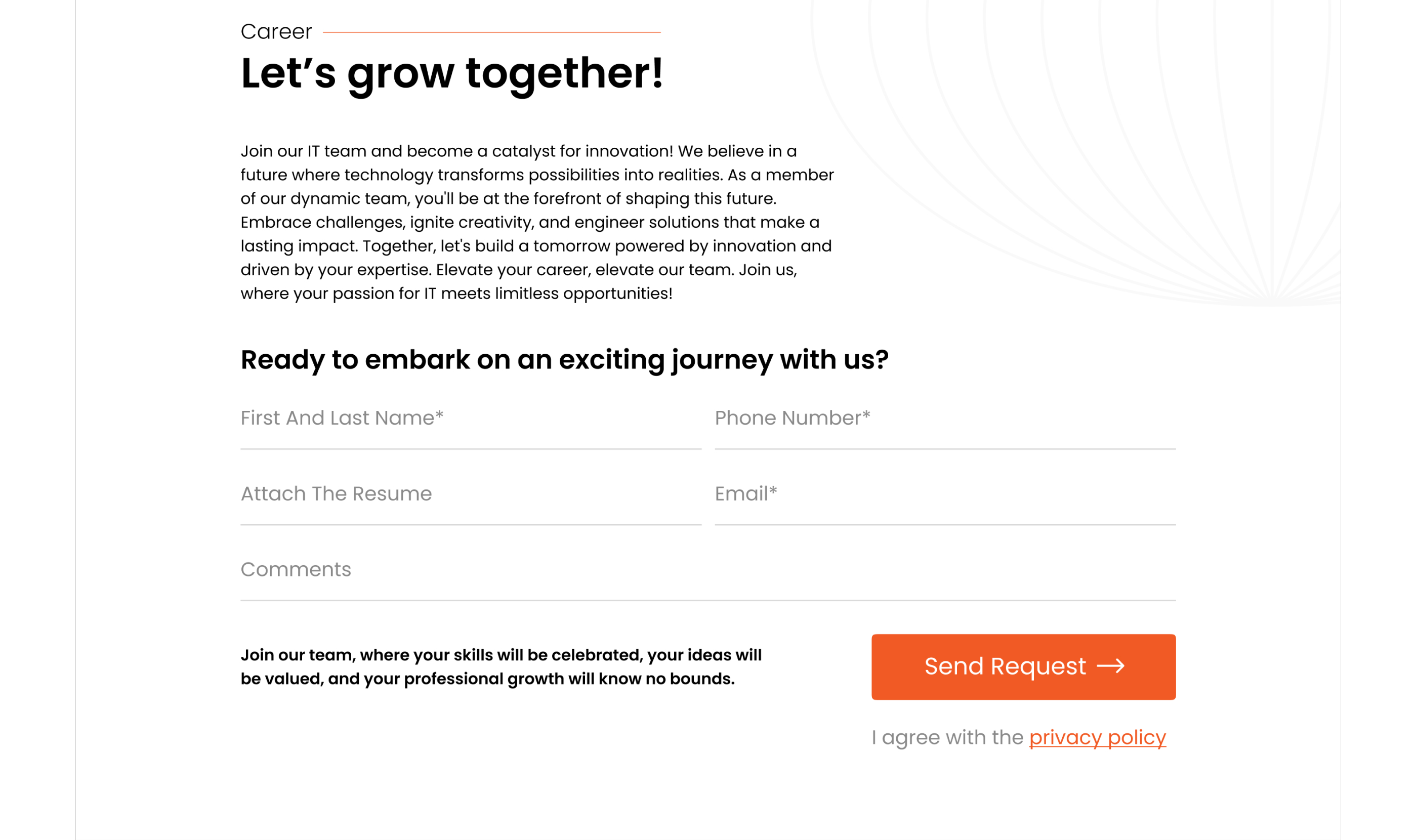Click the "limitless opportunities!" closing paragraph line
This screenshot has width=1417, height=840.
[x=456, y=294]
